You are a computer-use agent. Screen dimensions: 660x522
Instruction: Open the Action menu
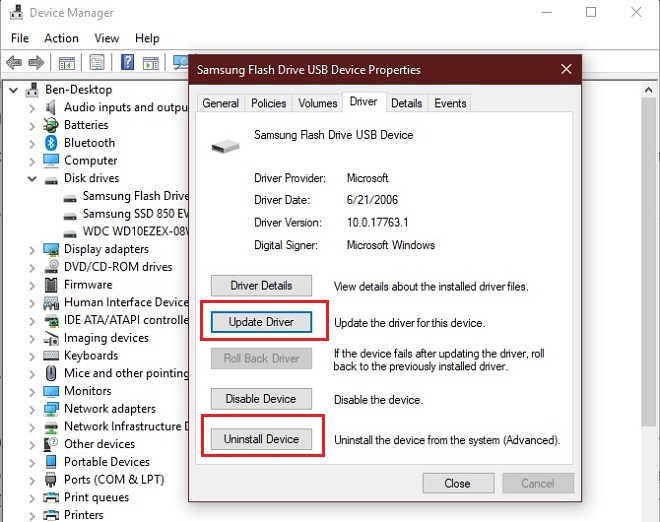click(61, 38)
